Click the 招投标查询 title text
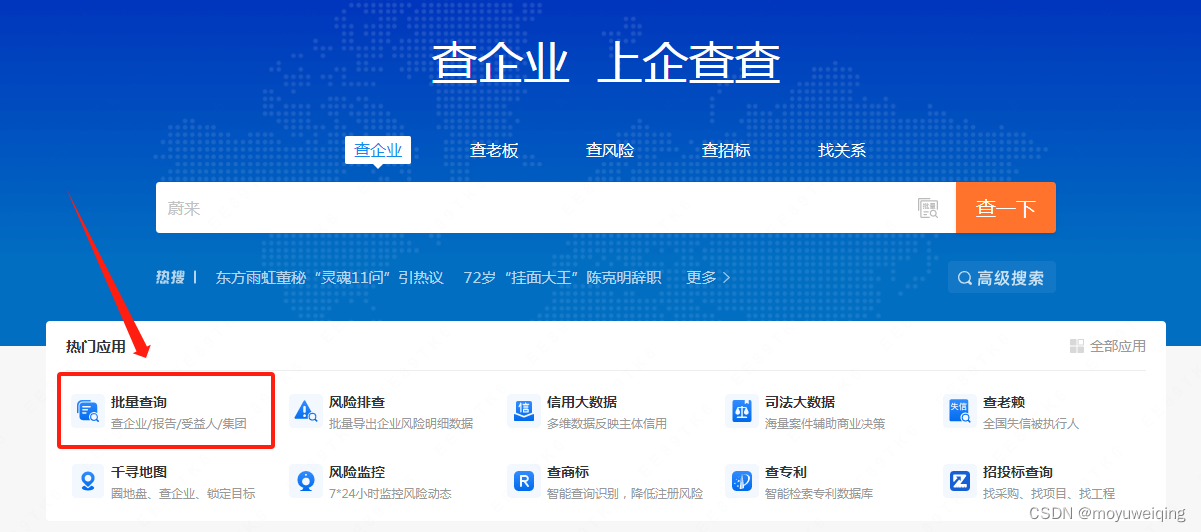 tap(1018, 472)
